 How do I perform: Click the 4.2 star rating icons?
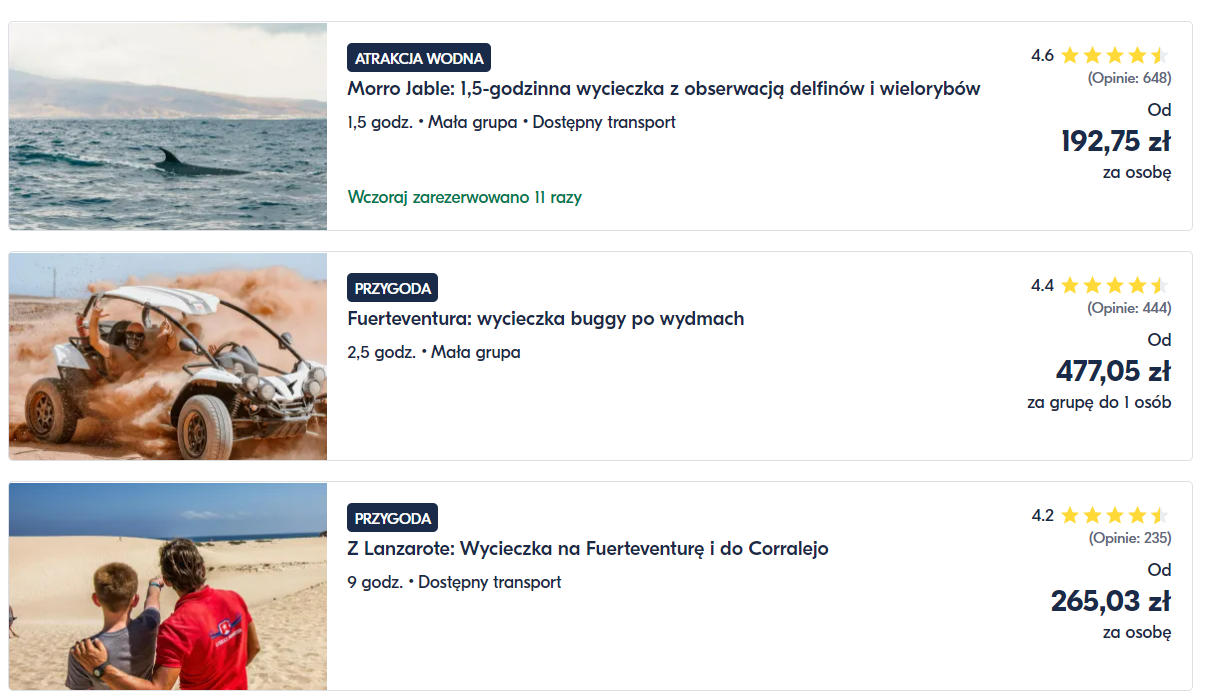tap(1115, 516)
